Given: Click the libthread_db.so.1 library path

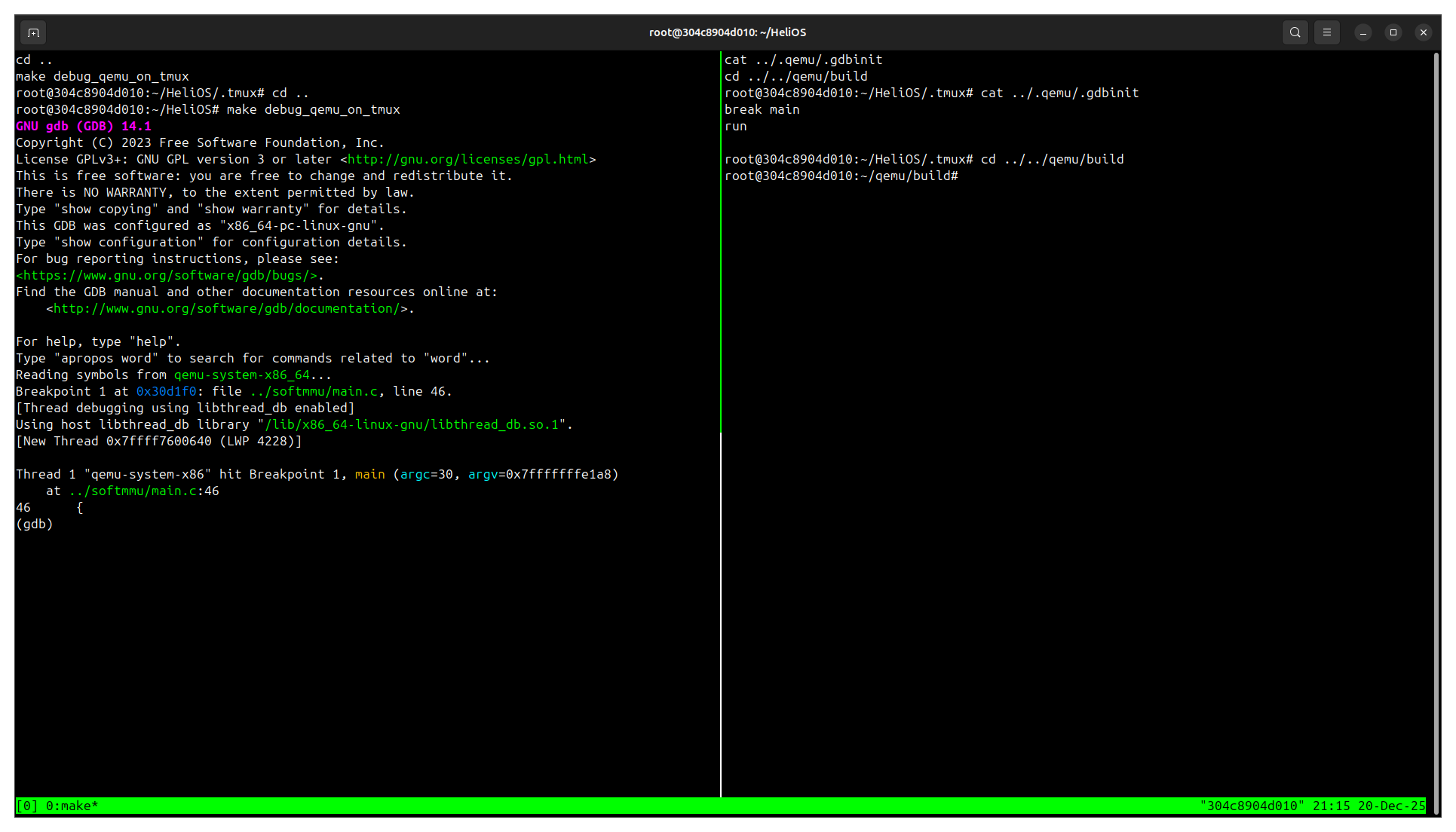Looking at the screenshot, I should [x=413, y=424].
